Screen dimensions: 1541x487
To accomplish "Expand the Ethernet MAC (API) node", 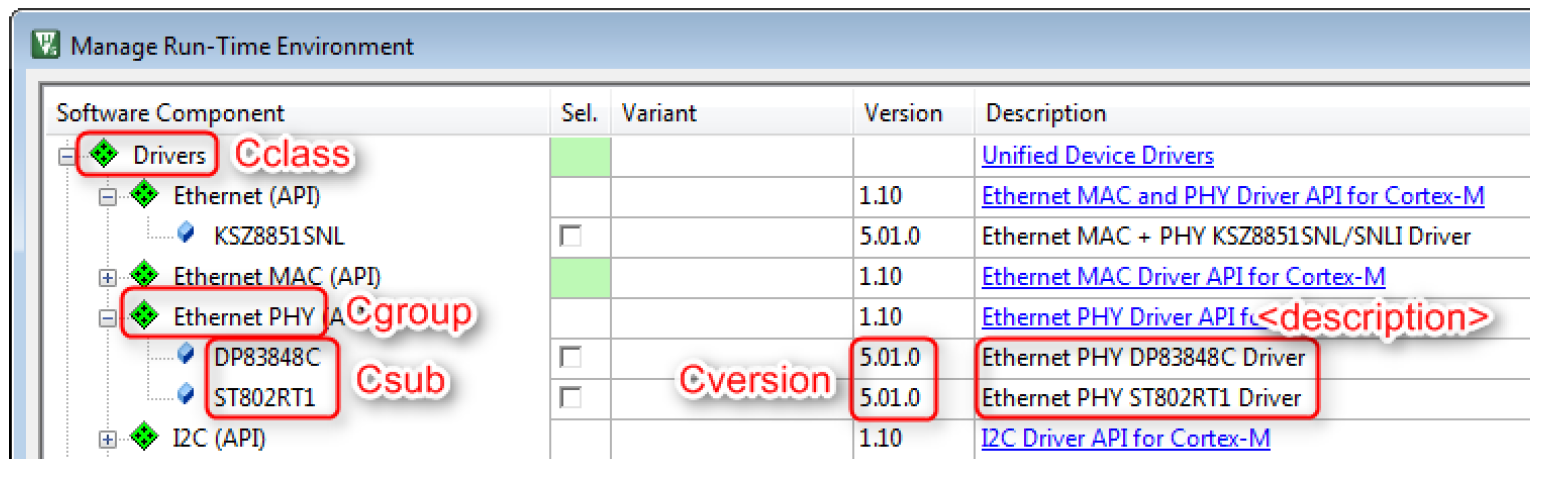I will click(x=108, y=277).
